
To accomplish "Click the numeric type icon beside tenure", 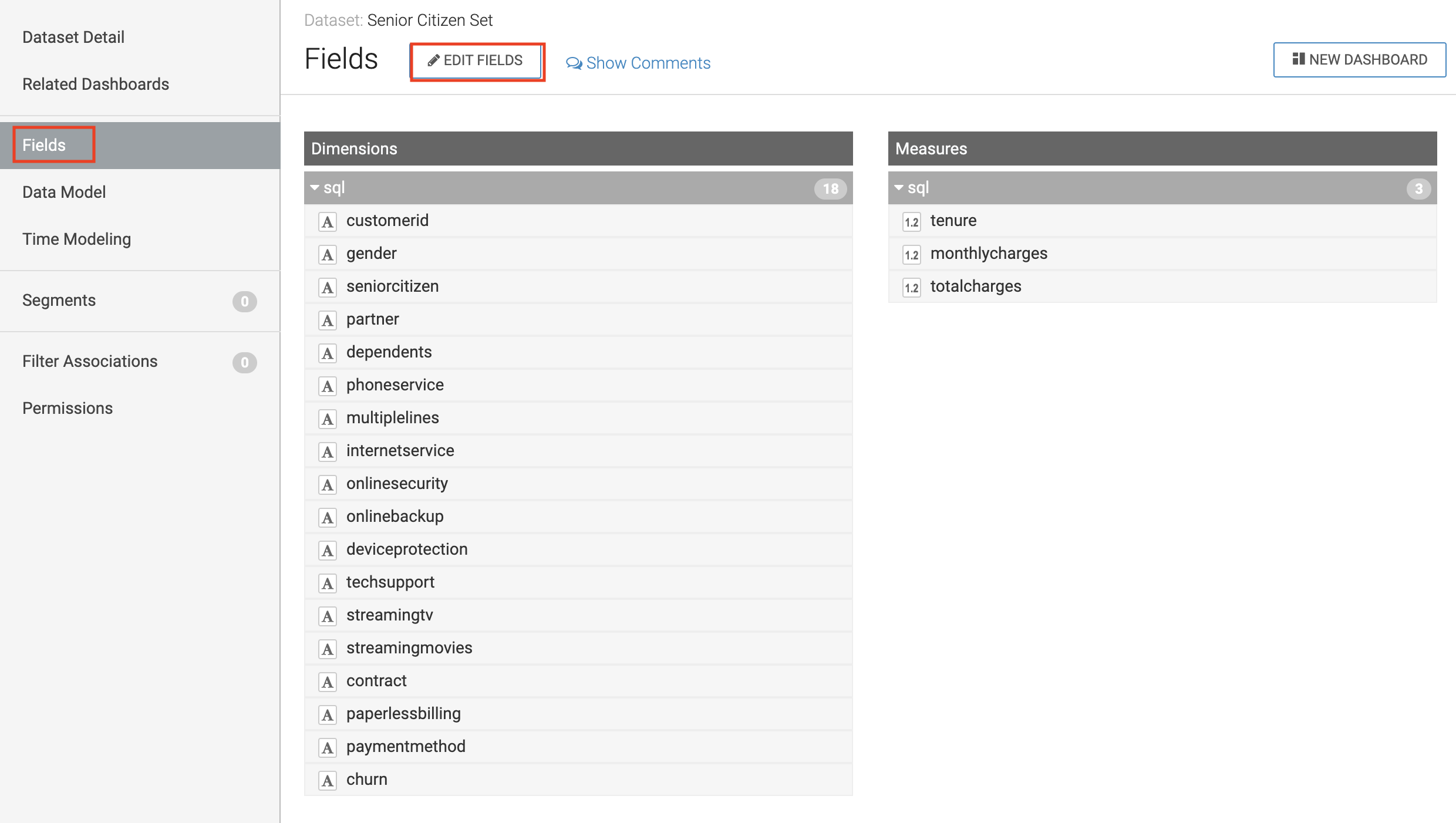I will click(911, 221).
